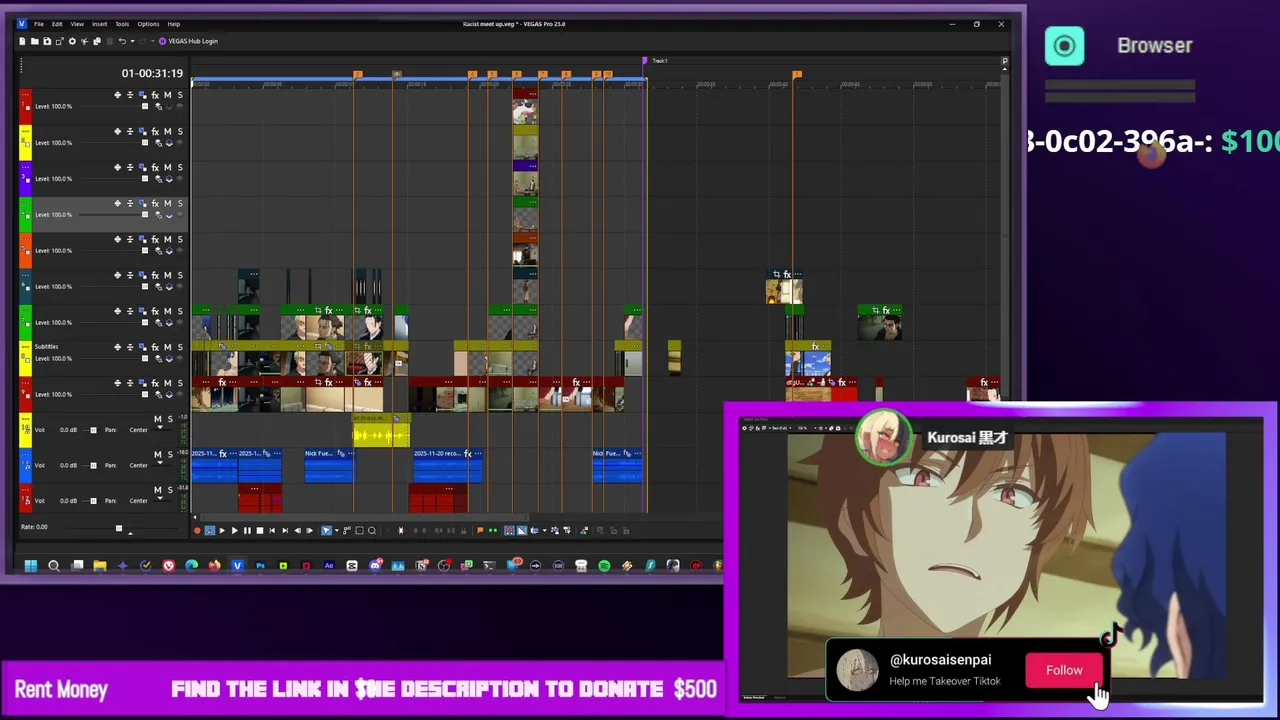1280x720 pixels.
Task: Solo video track 3 (purple track)
Action: [180, 167]
